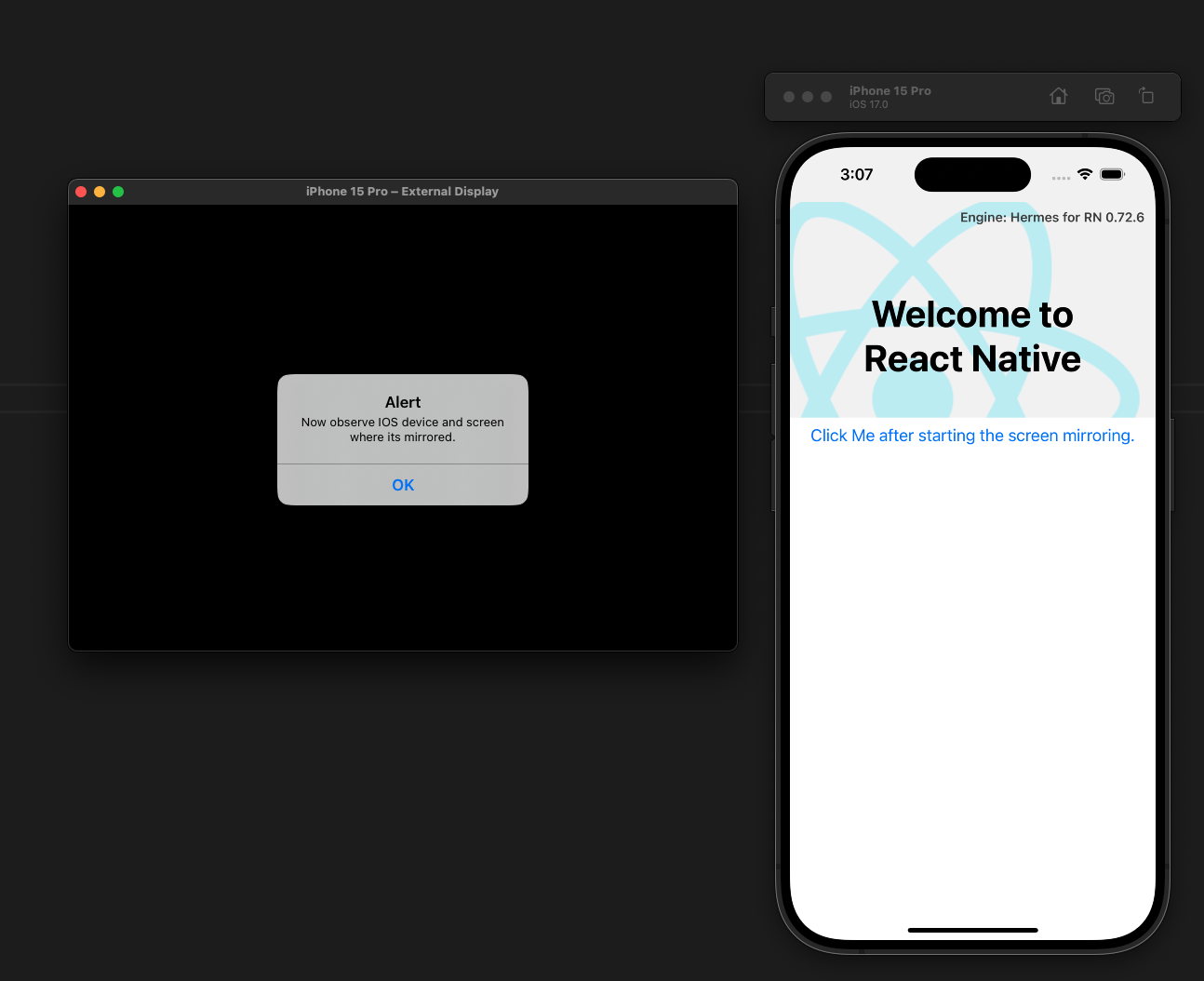The width and height of the screenshot is (1204, 981).
Task: Tap OK to dismiss the Alert dialog
Action: coord(402,485)
